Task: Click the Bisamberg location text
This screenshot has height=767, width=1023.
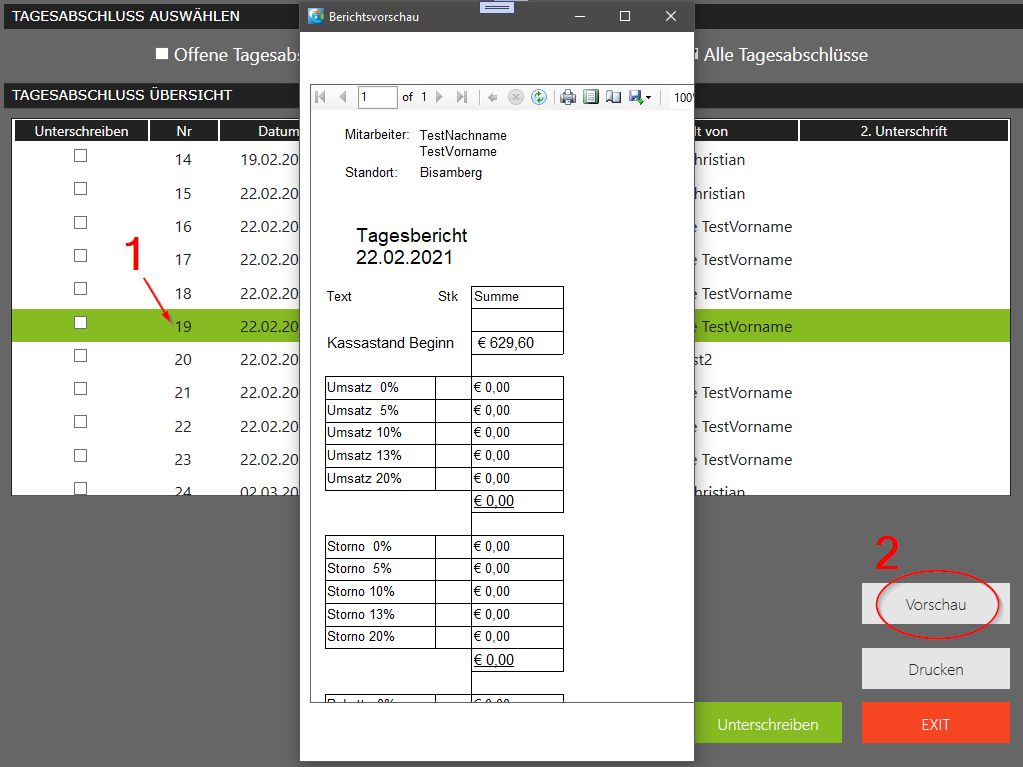Action: click(451, 173)
